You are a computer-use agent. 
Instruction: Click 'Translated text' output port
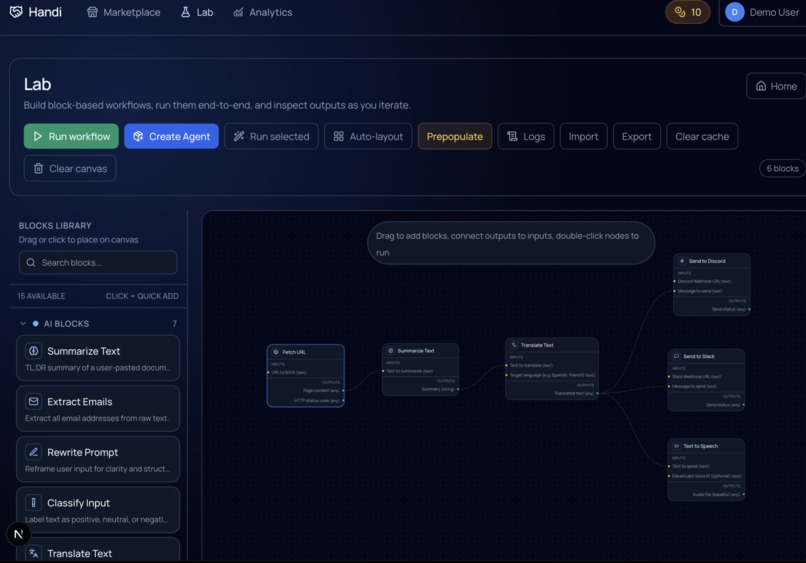pos(597,393)
